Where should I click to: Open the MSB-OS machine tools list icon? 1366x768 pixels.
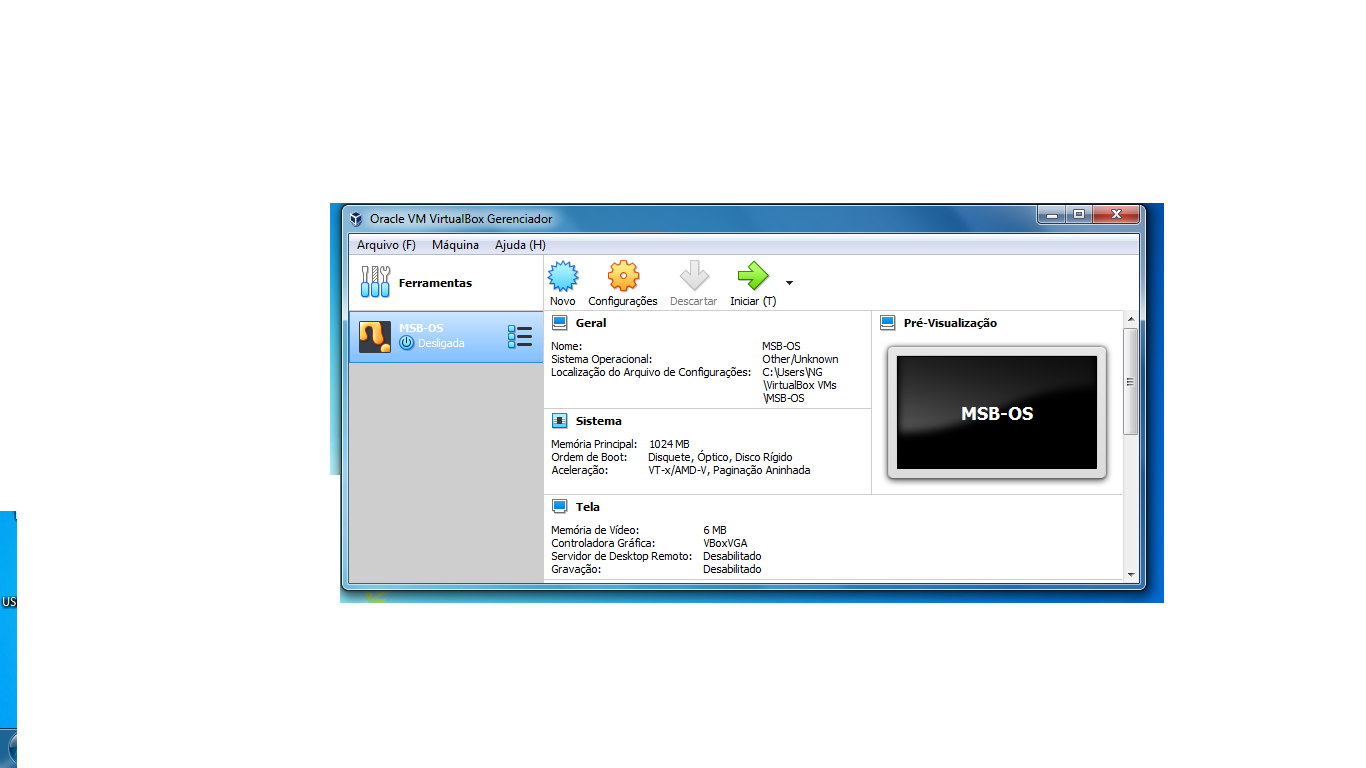(x=519, y=337)
